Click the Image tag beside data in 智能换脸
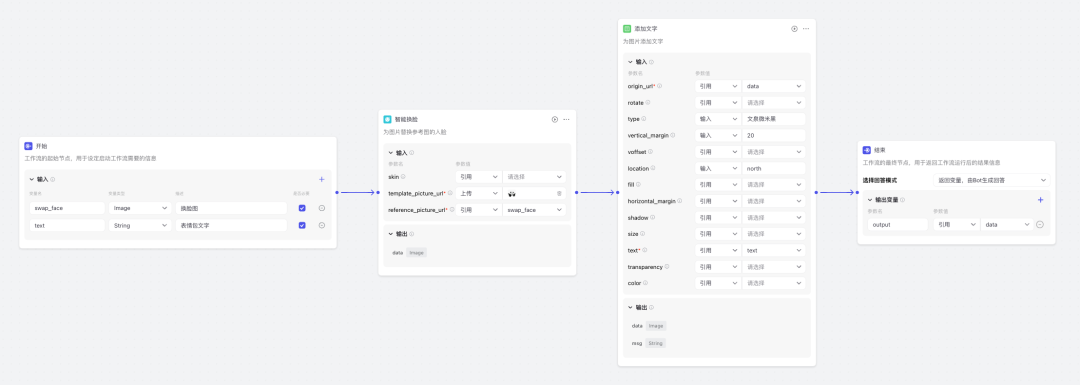 [x=416, y=253]
